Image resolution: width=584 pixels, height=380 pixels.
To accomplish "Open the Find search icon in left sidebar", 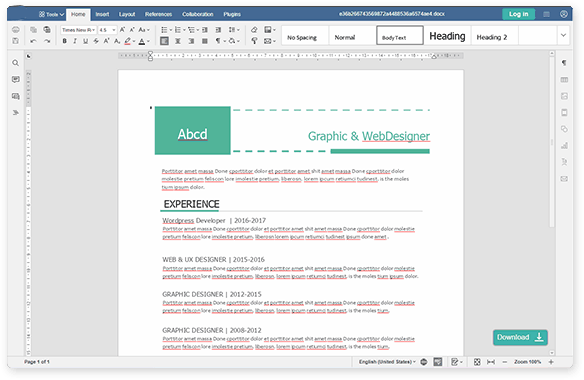I will (x=16, y=63).
